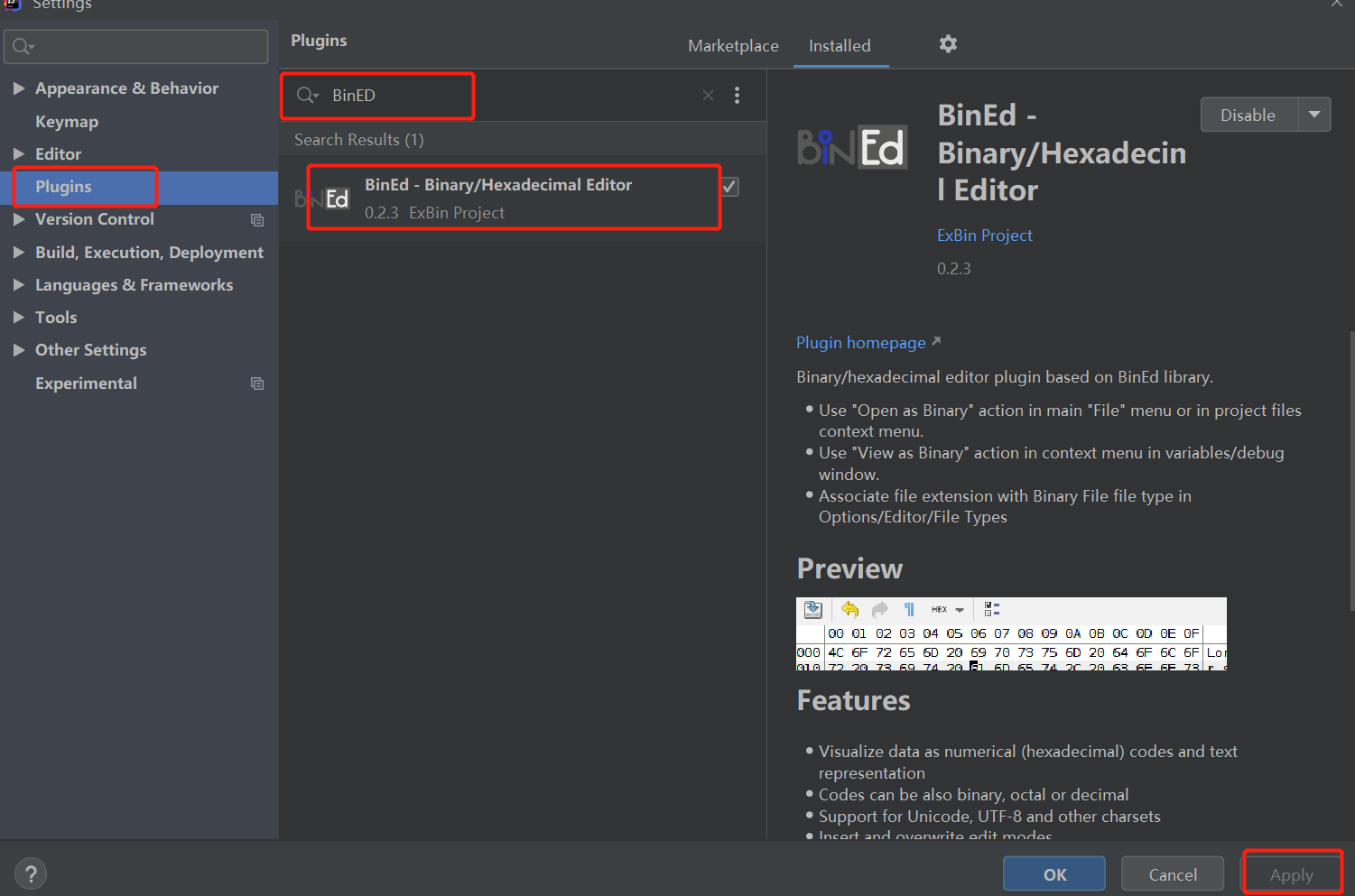Uncheck the BinEd plugin enable checkbox
The height and width of the screenshot is (896, 1355).
[729, 186]
